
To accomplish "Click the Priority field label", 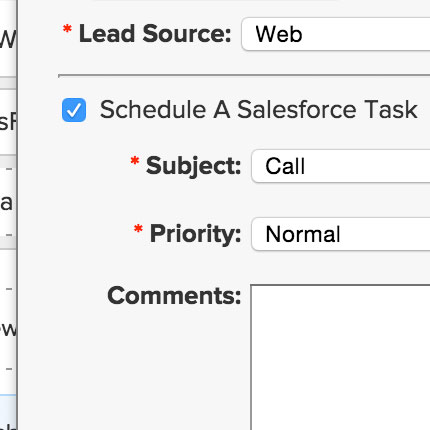I will (195, 234).
